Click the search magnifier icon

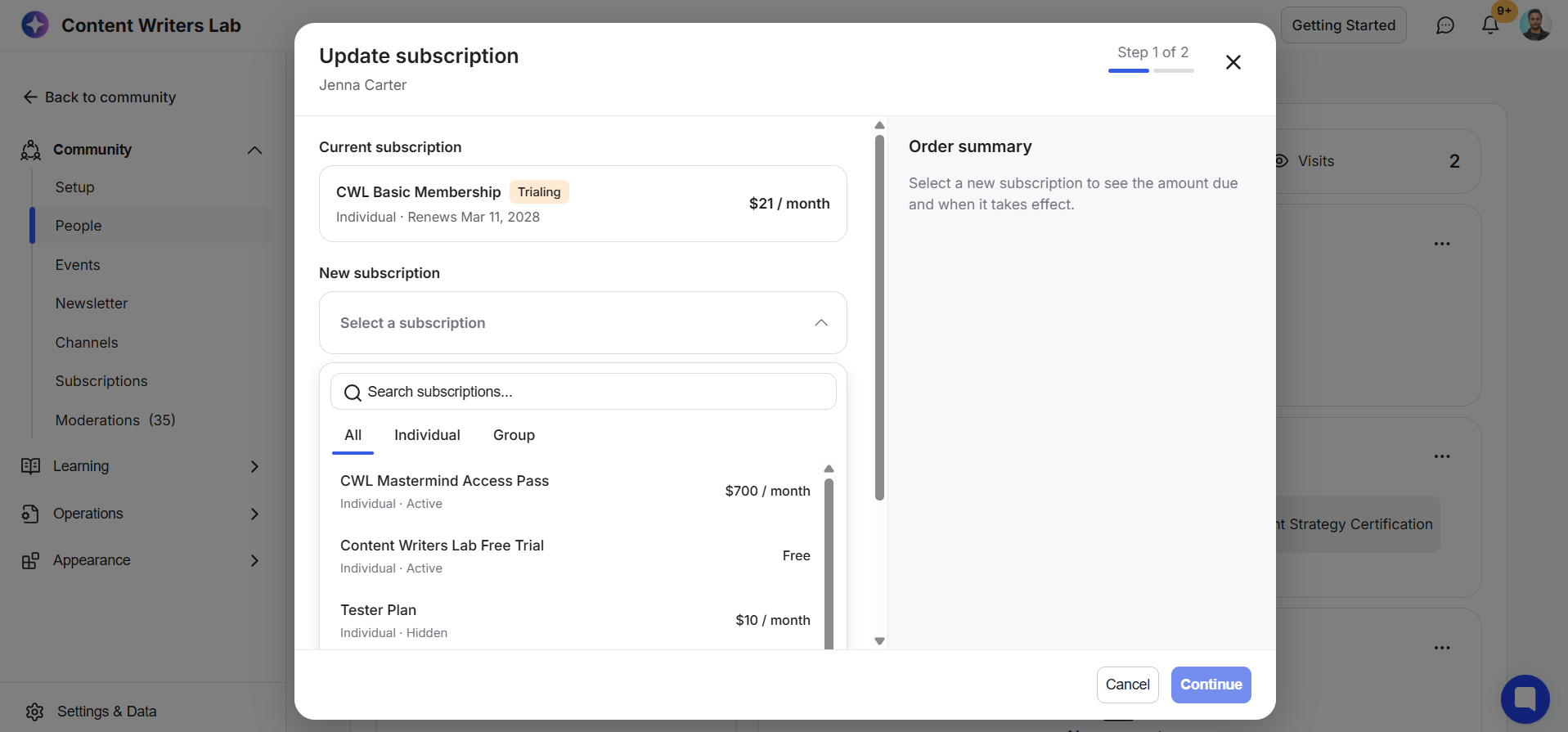click(x=353, y=393)
